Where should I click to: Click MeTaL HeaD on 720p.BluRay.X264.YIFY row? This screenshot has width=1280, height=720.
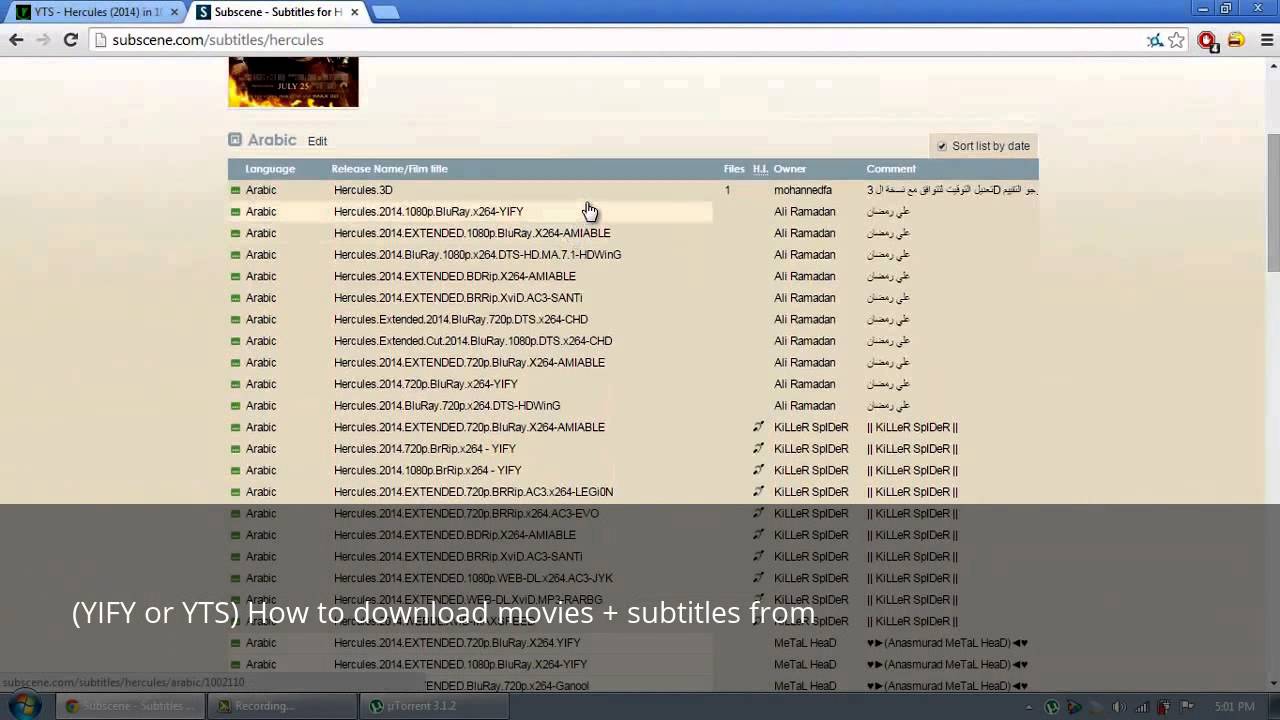(805, 643)
